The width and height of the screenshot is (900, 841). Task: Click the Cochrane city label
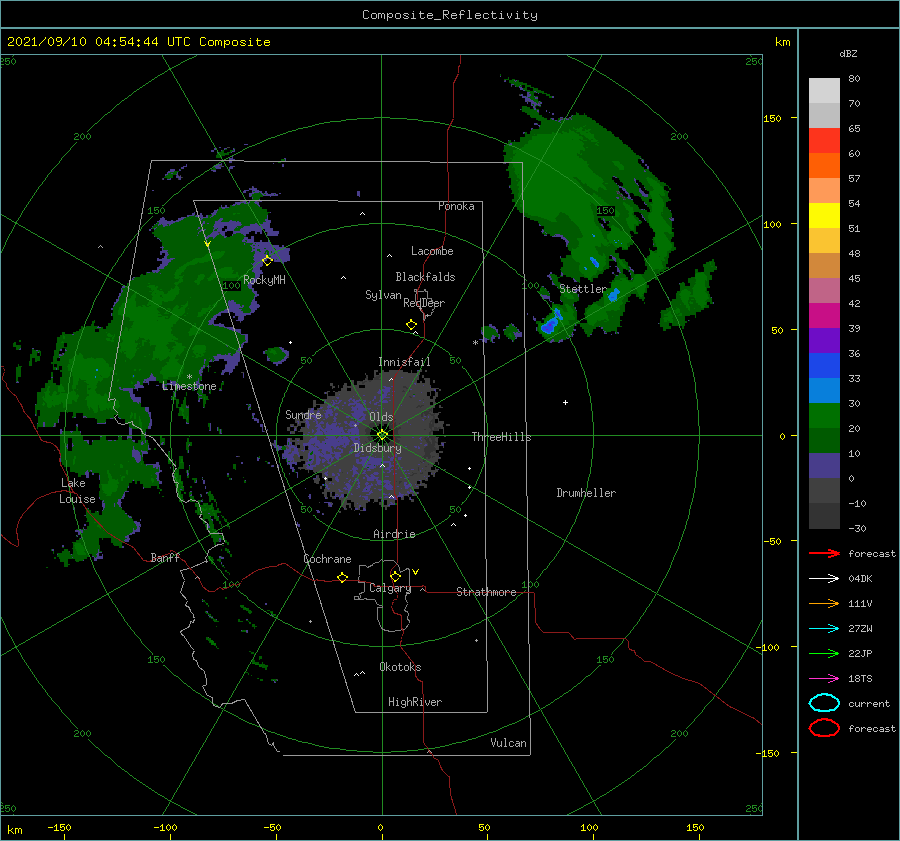[327, 559]
